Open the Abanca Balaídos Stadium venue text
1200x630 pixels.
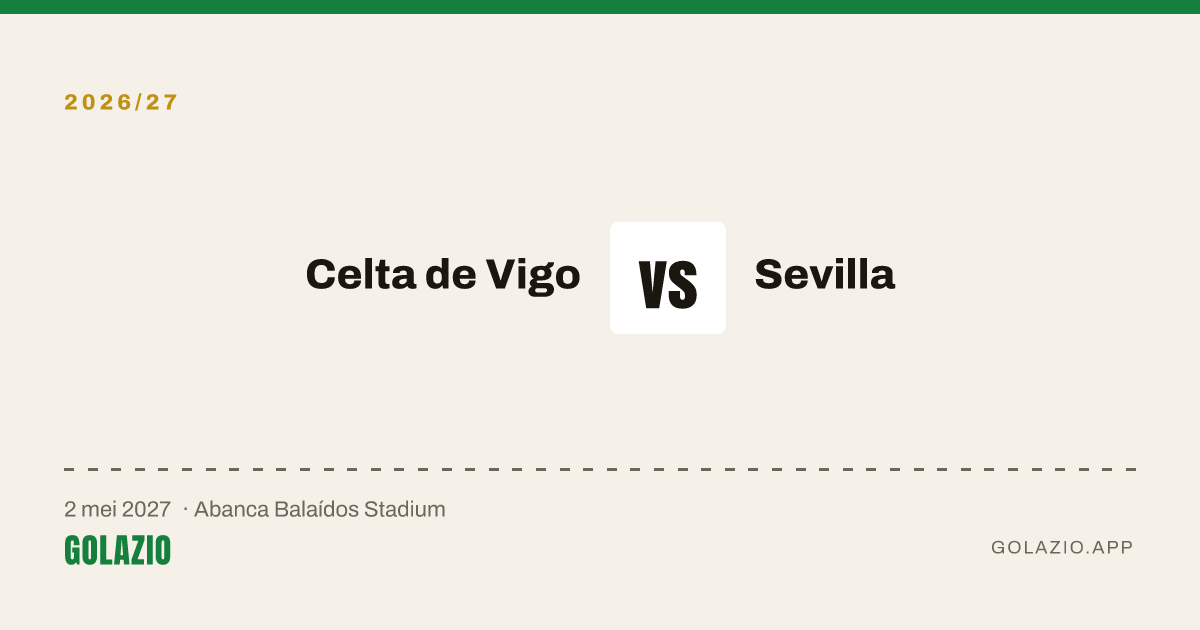tap(319, 509)
